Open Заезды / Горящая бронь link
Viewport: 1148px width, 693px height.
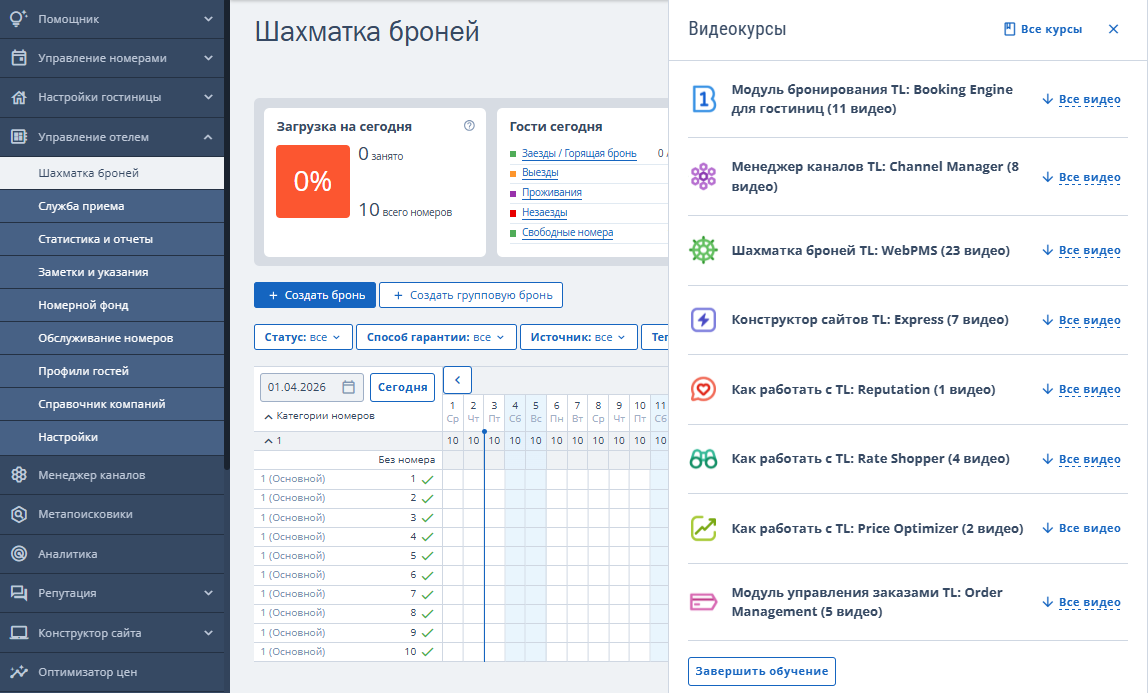pyautogui.click(x=579, y=154)
